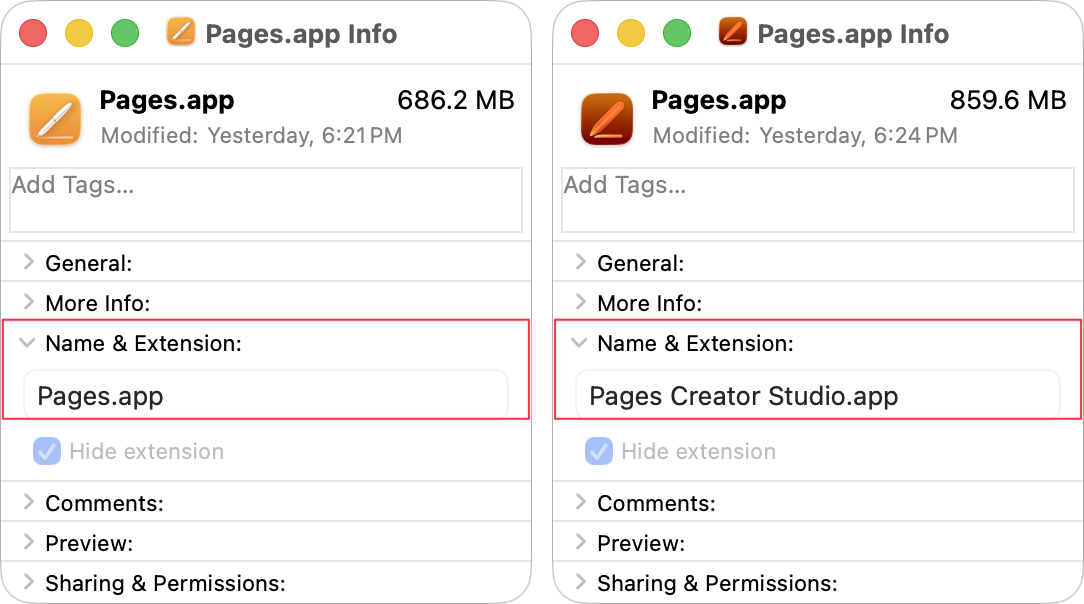Expand General section in the right window
This screenshot has height=604, width=1084.
click(x=580, y=263)
